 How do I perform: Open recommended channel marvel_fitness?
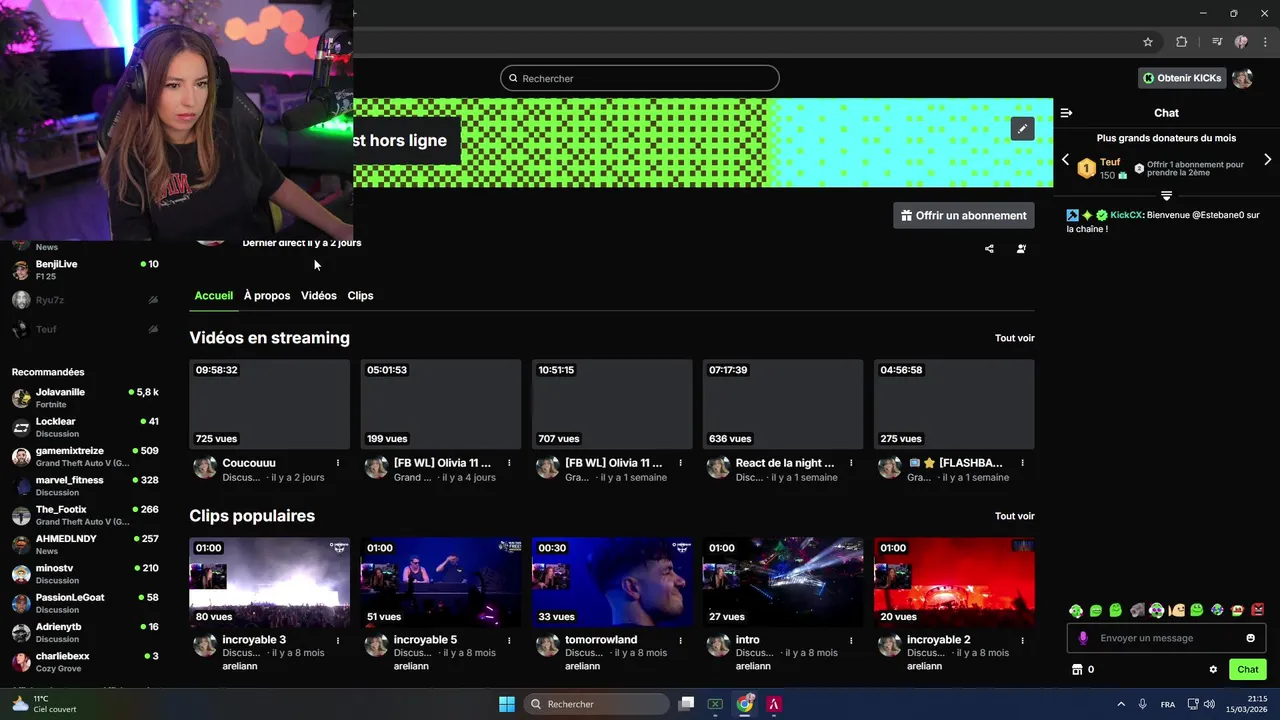coord(85,486)
